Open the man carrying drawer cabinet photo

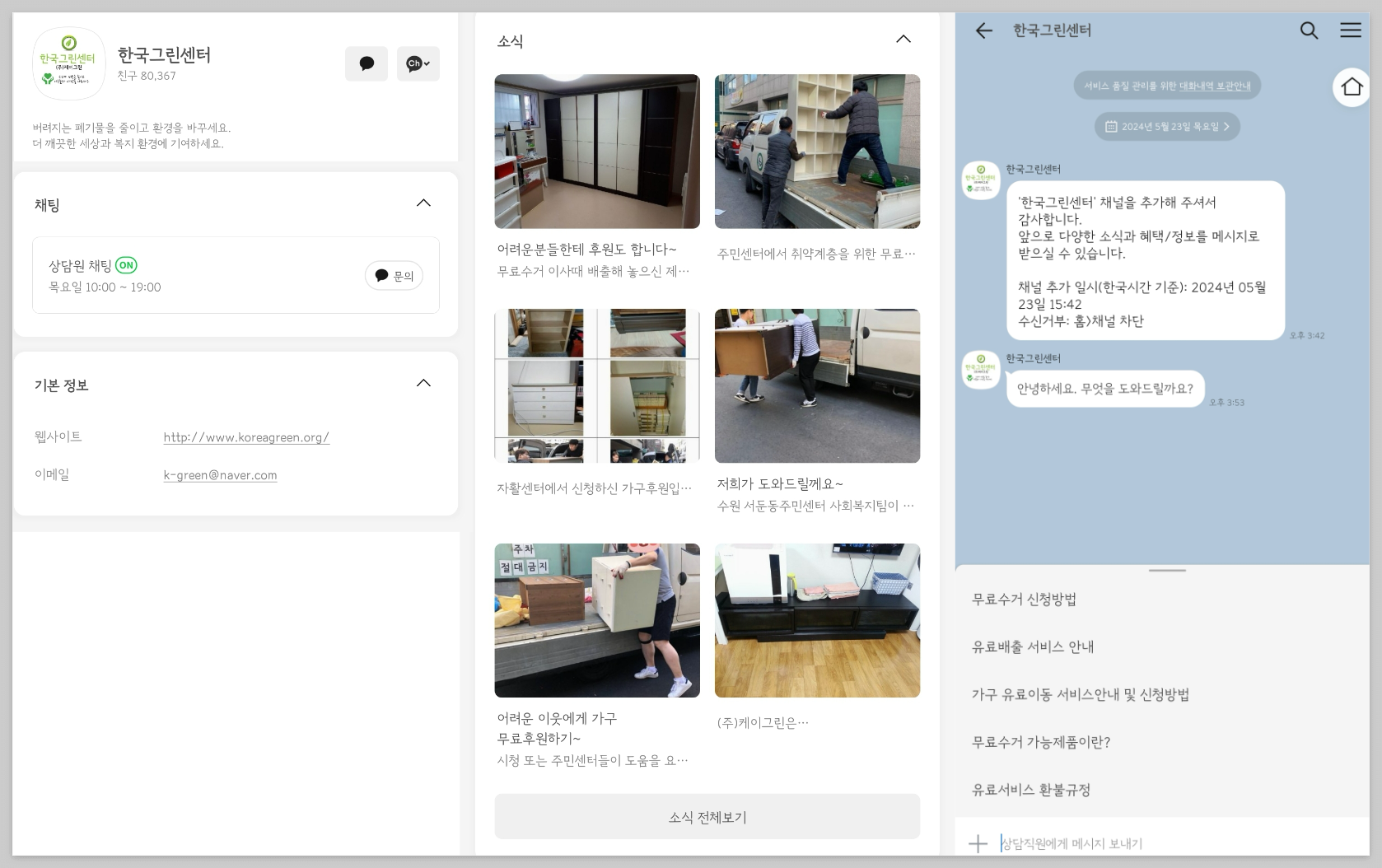pos(597,620)
